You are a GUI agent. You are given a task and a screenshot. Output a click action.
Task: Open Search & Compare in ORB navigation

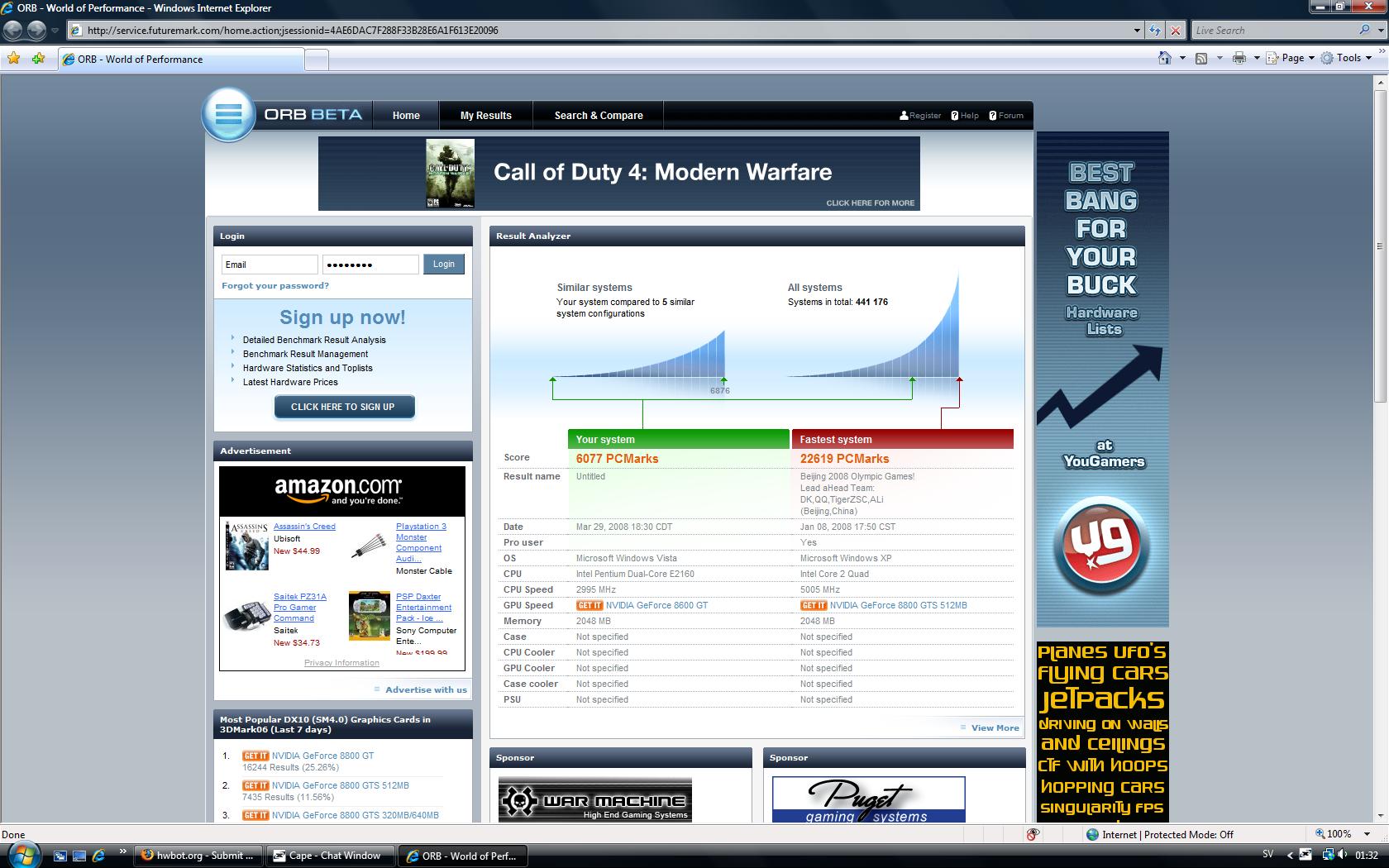click(x=599, y=116)
